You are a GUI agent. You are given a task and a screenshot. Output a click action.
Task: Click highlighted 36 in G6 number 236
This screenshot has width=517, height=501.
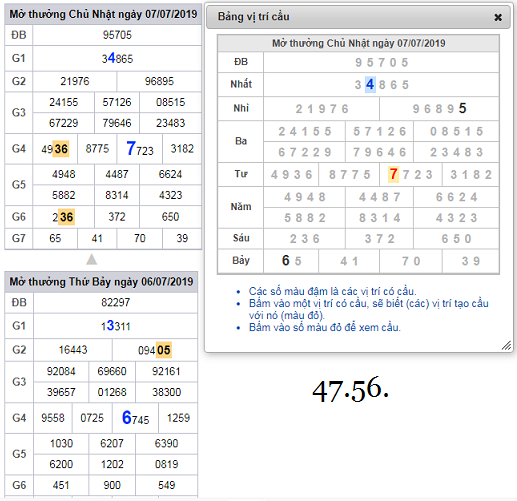pos(67,217)
